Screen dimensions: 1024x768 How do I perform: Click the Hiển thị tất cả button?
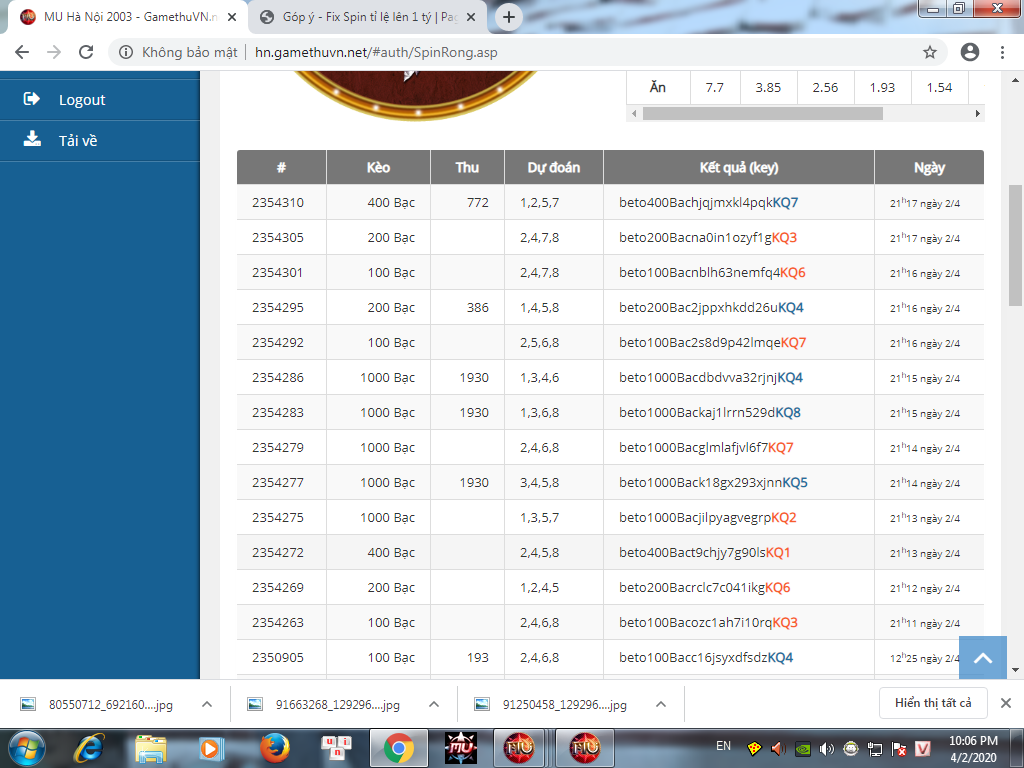click(932, 703)
